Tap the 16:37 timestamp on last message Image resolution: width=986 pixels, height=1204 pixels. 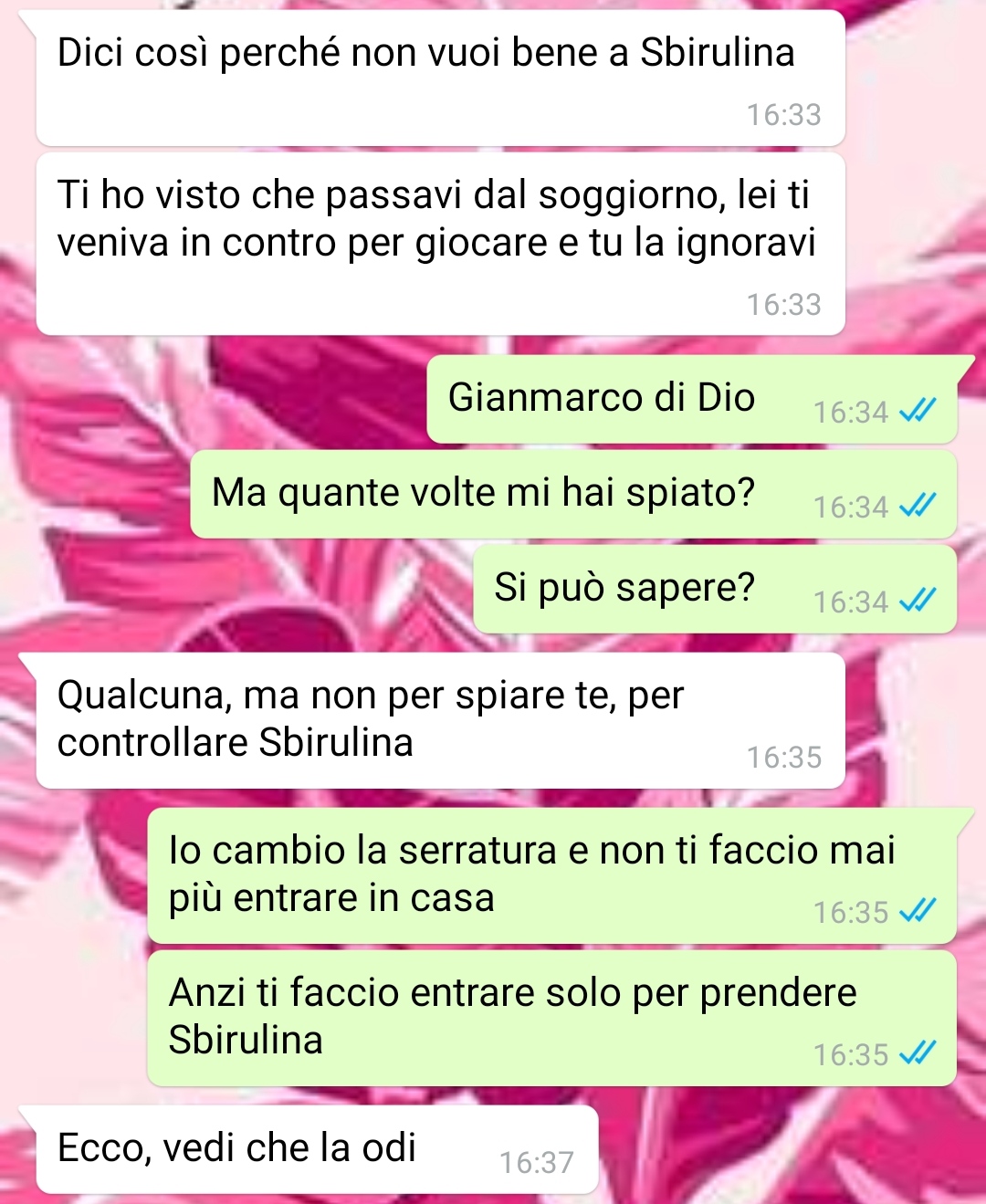[536, 1162]
